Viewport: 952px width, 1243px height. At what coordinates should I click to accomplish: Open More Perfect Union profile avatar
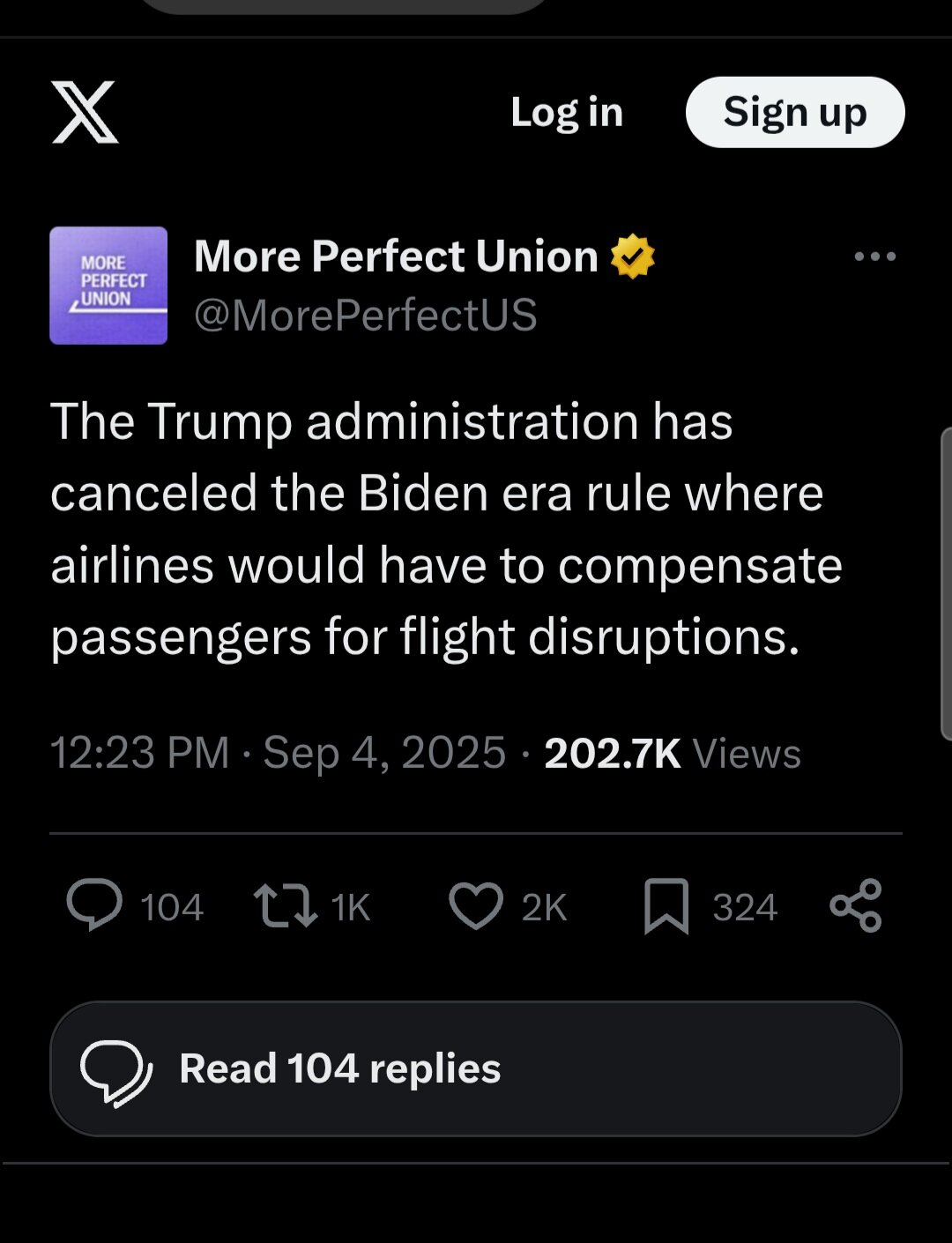(108, 286)
